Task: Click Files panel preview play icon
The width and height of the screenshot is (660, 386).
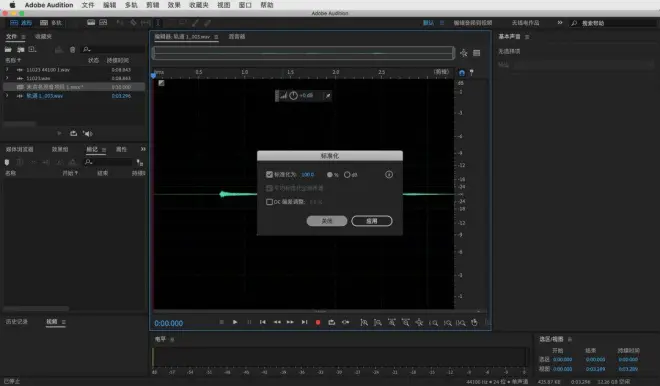Action: (x=59, y=133)
